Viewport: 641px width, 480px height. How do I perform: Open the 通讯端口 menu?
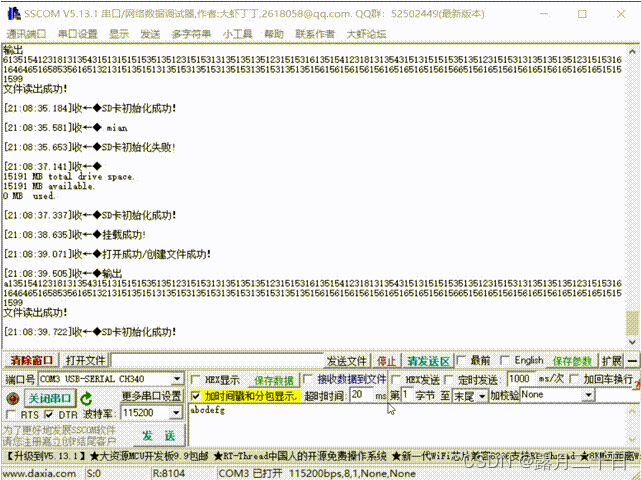[27, 34]
